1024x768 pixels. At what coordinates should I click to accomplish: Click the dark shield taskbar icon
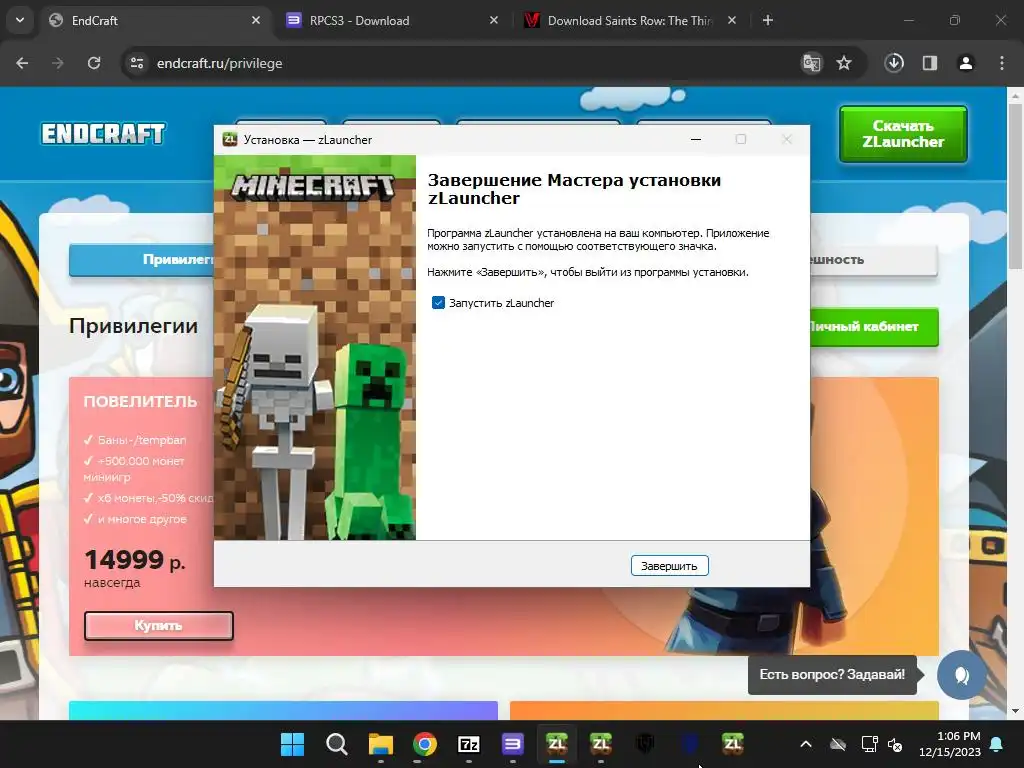click(x=645, y=744)
